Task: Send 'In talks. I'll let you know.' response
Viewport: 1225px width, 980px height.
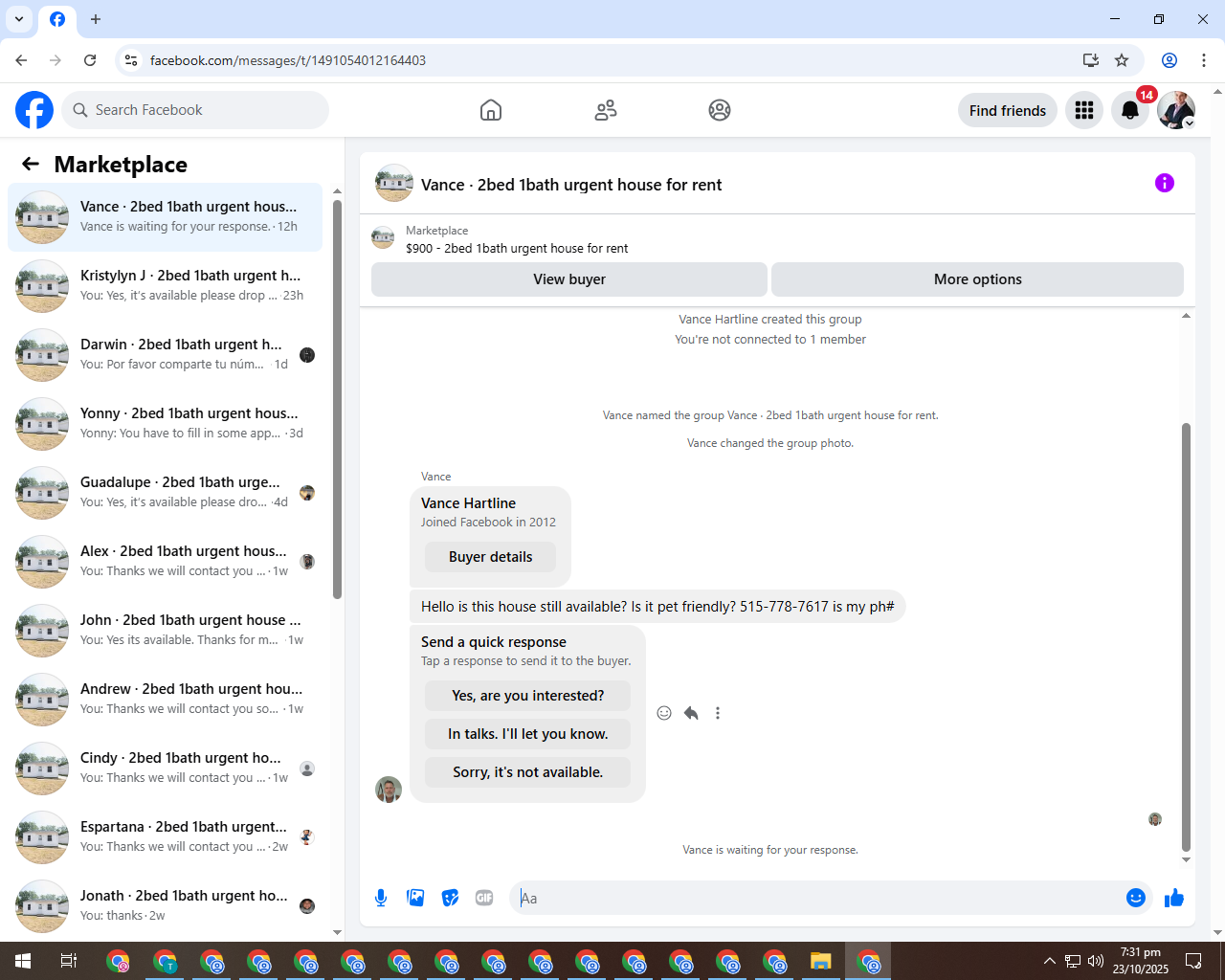Action: point(528,734)
